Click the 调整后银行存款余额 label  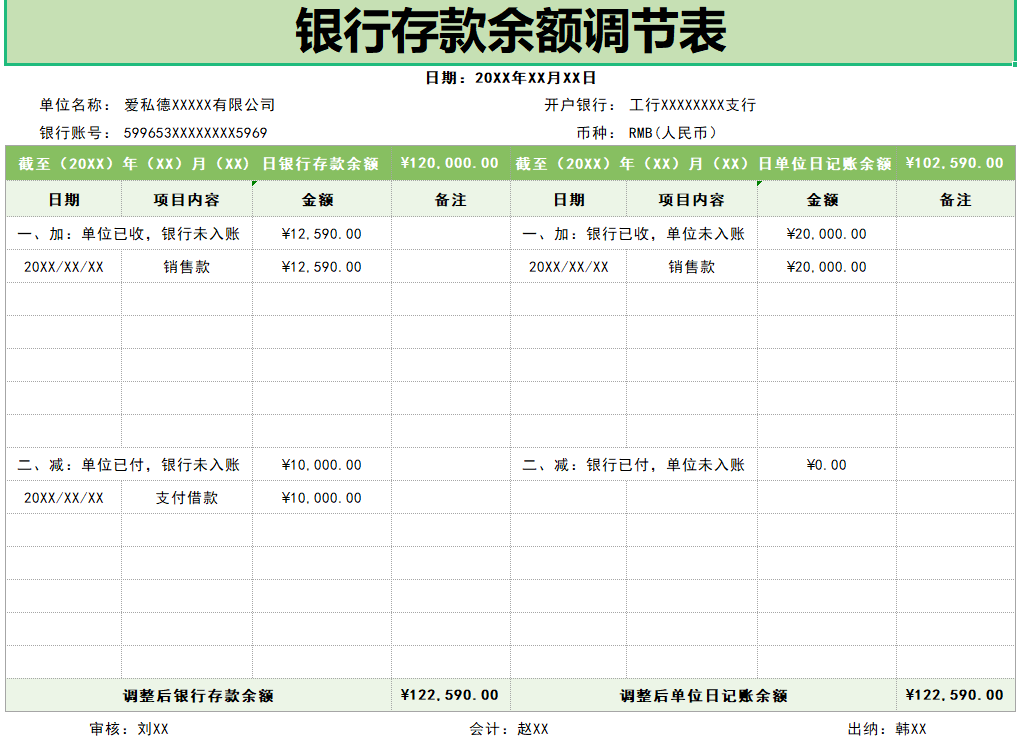[x=198, y=696]
